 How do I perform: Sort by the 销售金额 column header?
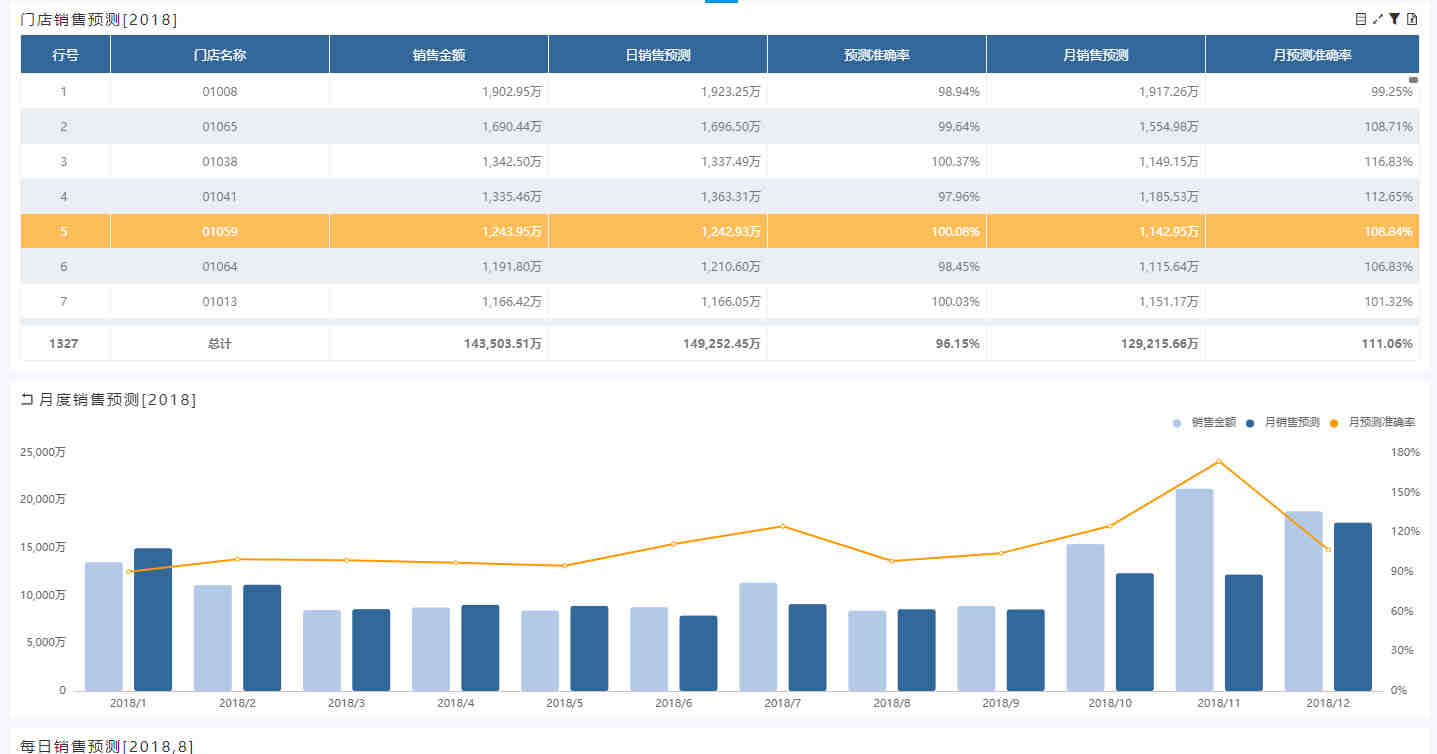pos(439,55)
